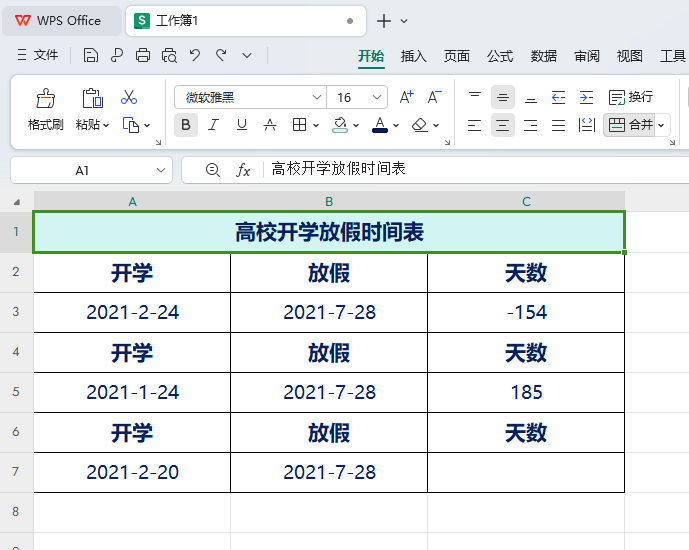
Task: Increase indent
Action: click(586, 97)
